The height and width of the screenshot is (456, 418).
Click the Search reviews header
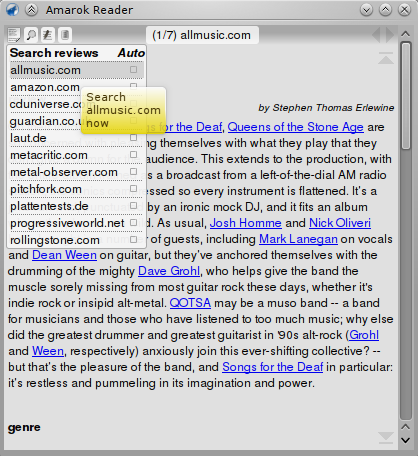click(x=54, y=53)
